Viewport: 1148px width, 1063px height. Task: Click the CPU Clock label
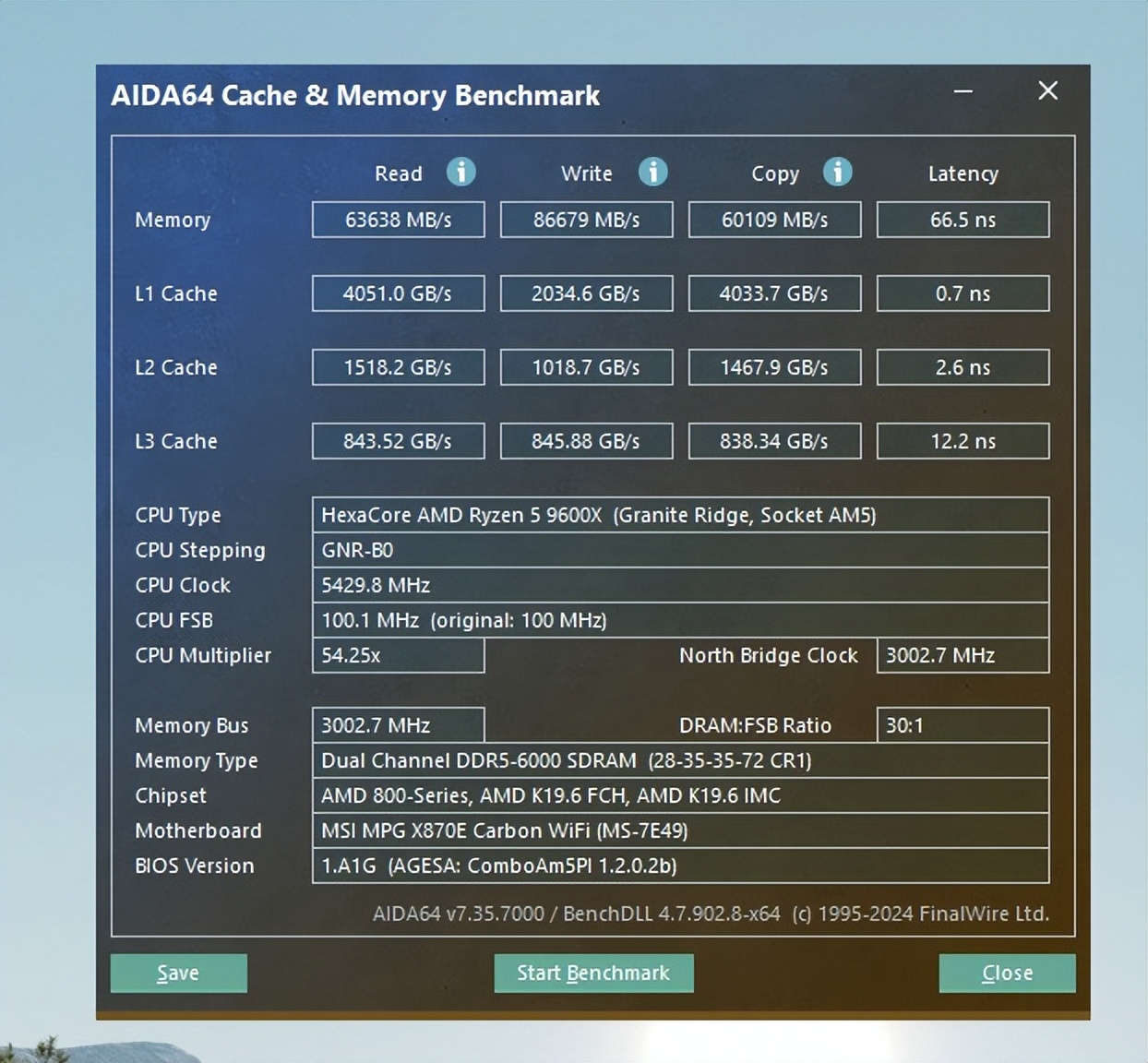[x=183, y=585]
